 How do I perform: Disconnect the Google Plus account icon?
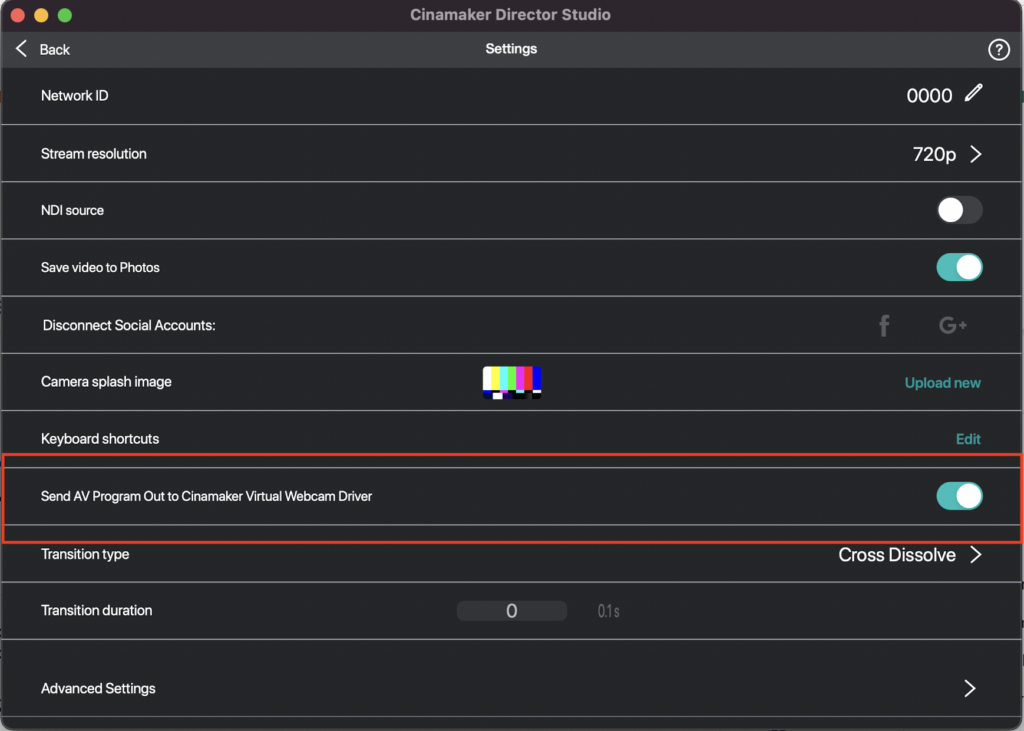coord(952,325)
